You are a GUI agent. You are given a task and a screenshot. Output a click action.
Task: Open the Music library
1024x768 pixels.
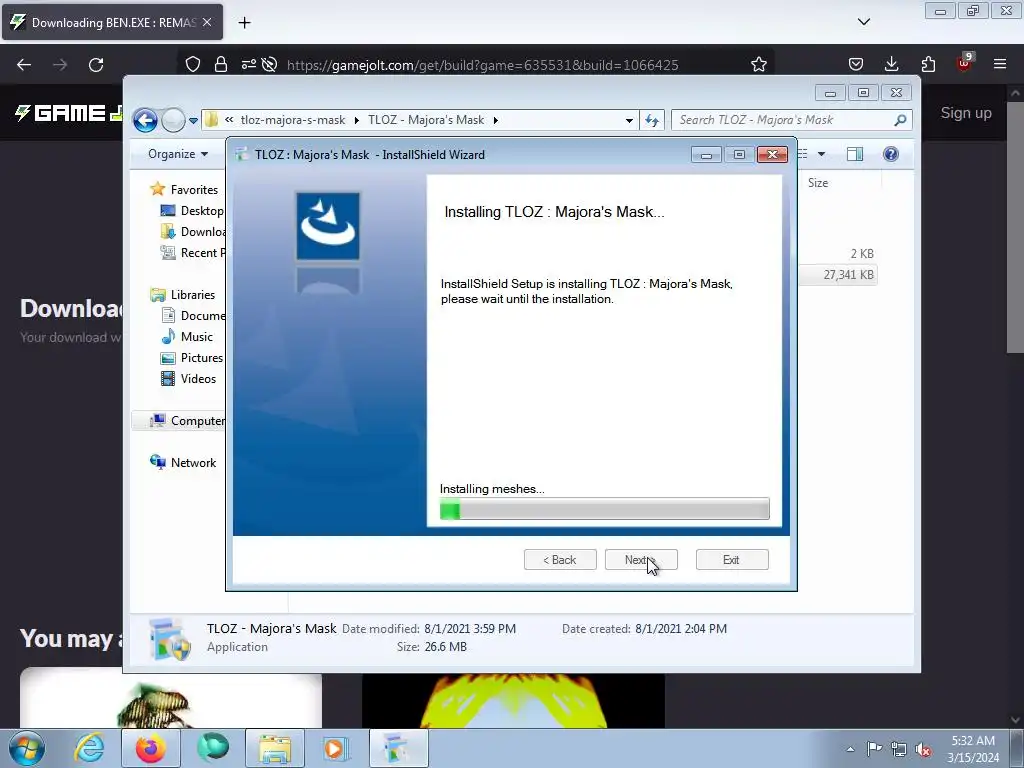click(x=187, y=337)
